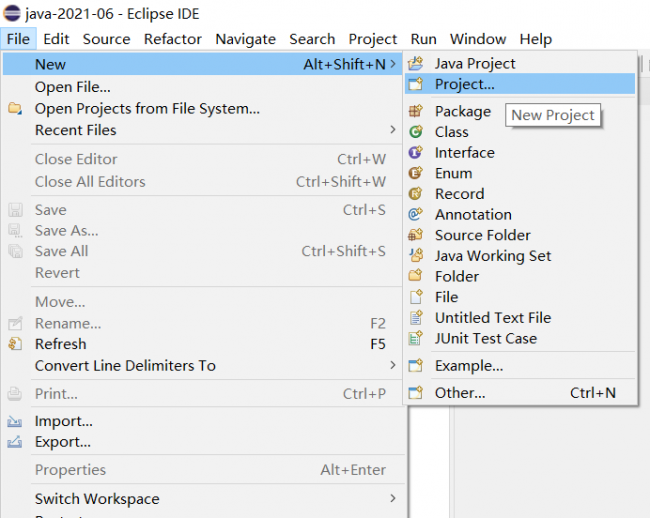Image resolution: width=650 pixels, height=518 pixels.
Task: Select Example... in New submenu
Action: pyautogui.click(x=520, y=366)
